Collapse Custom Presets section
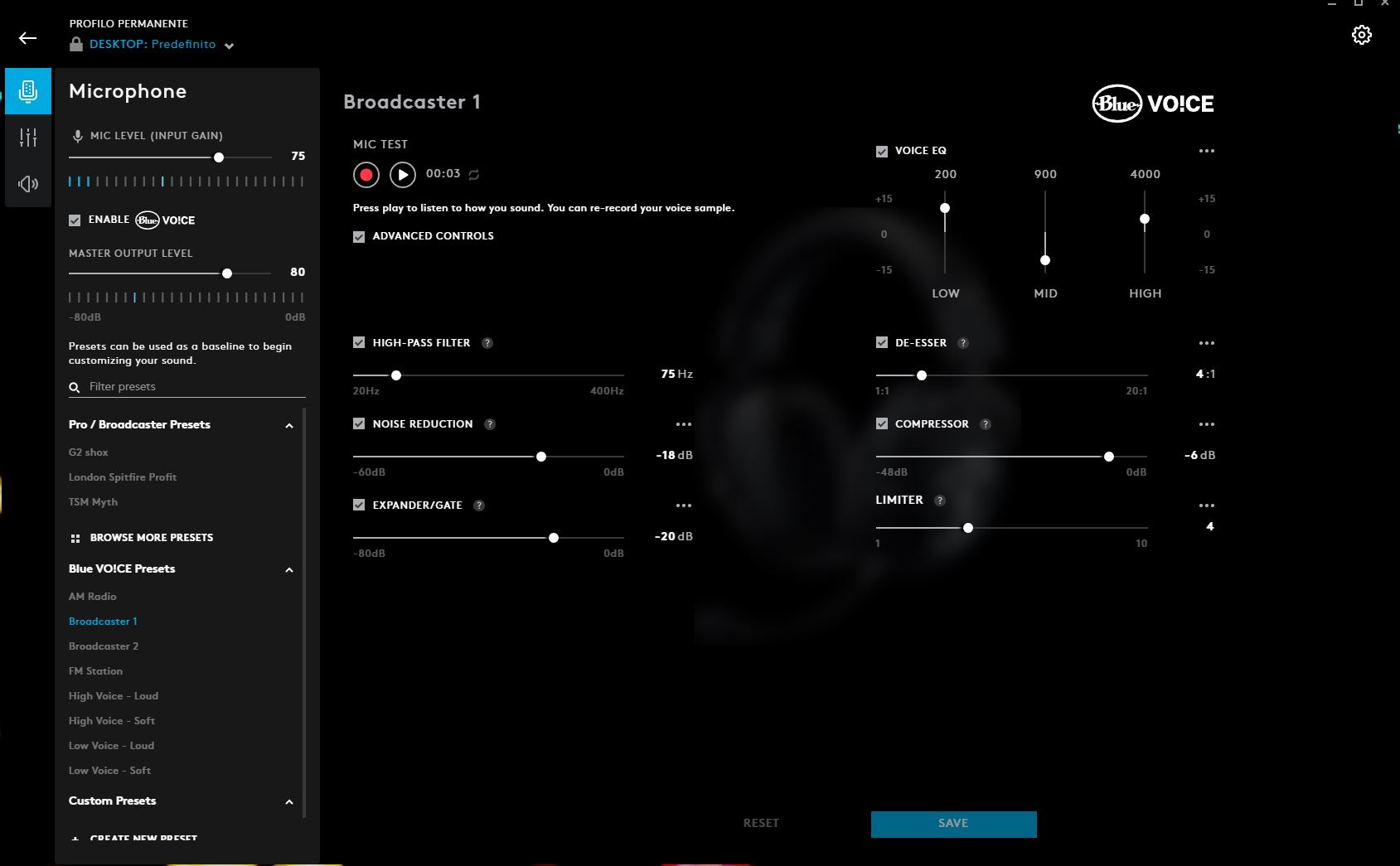Viewport: 1400px width, 866px height. tap(289, 802)
